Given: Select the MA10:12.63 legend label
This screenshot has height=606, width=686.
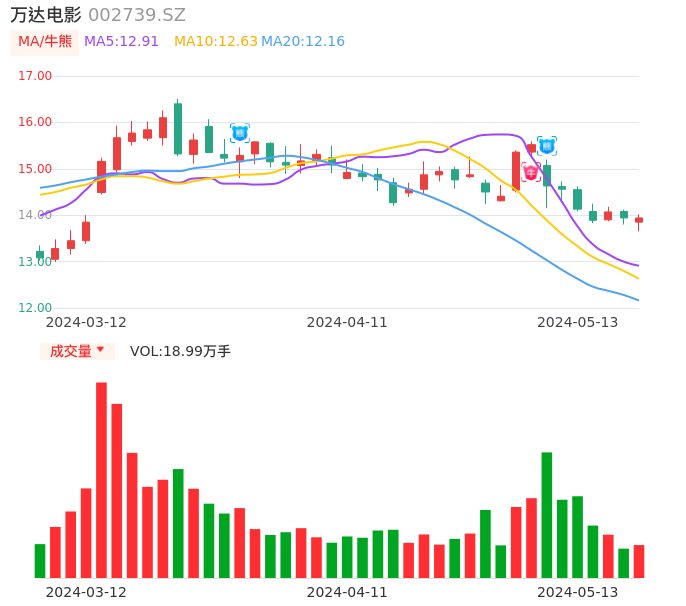Looking at the screenshot, I should (x=216, y=42).
